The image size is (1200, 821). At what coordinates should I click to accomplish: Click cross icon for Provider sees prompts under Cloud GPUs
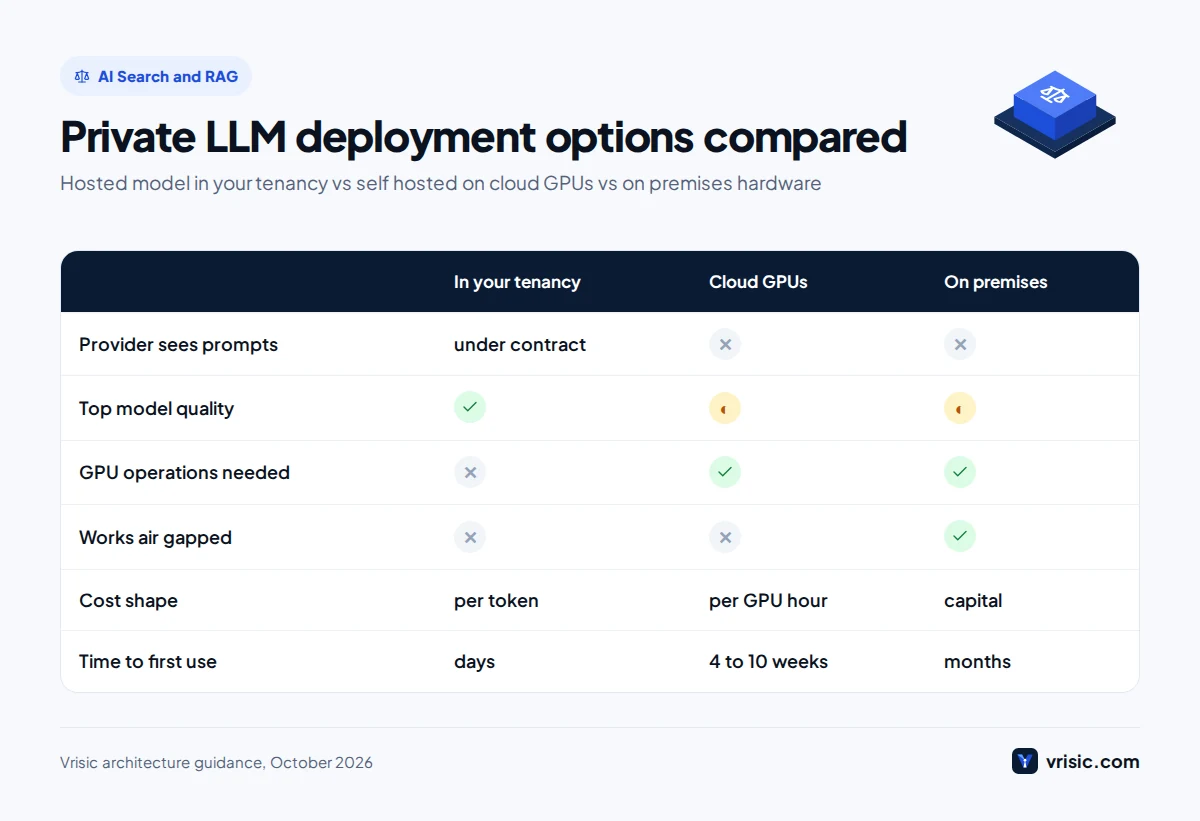(725, 344)
